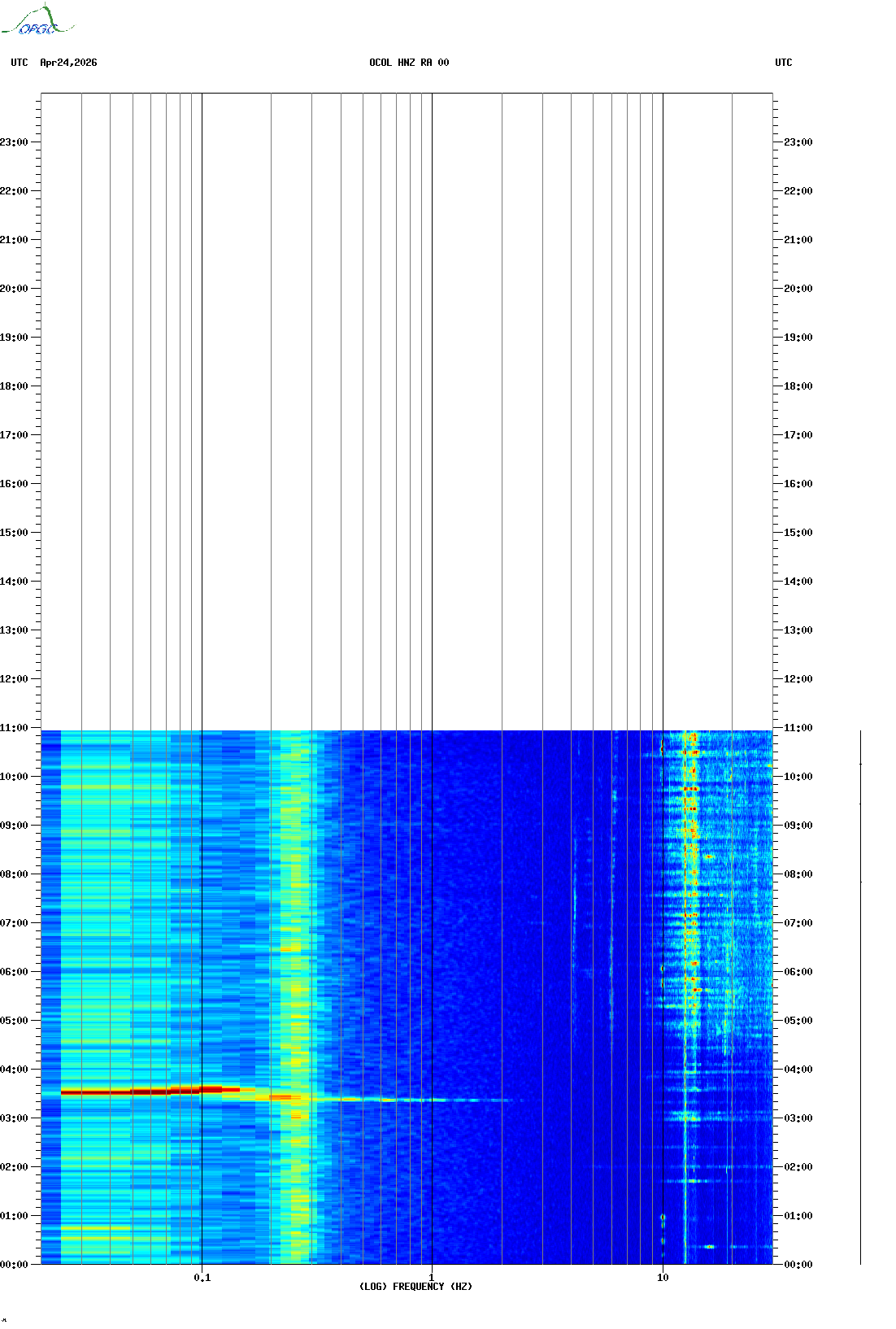Click the left axis 22:00 label
The height and width of the screenshot is (1329, 896).
(14, 191)
